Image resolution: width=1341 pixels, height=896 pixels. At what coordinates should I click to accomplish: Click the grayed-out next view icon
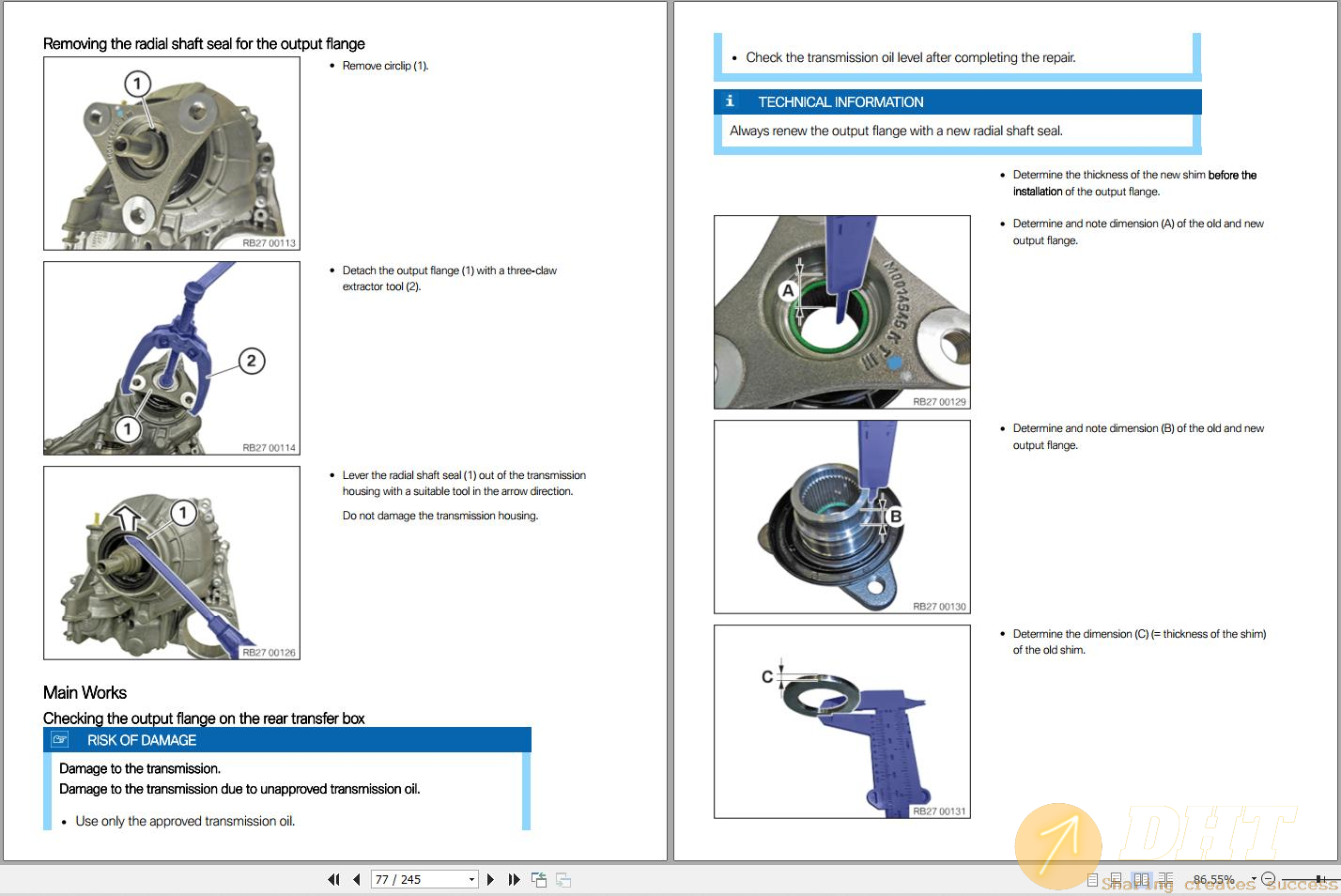point(563,880)
